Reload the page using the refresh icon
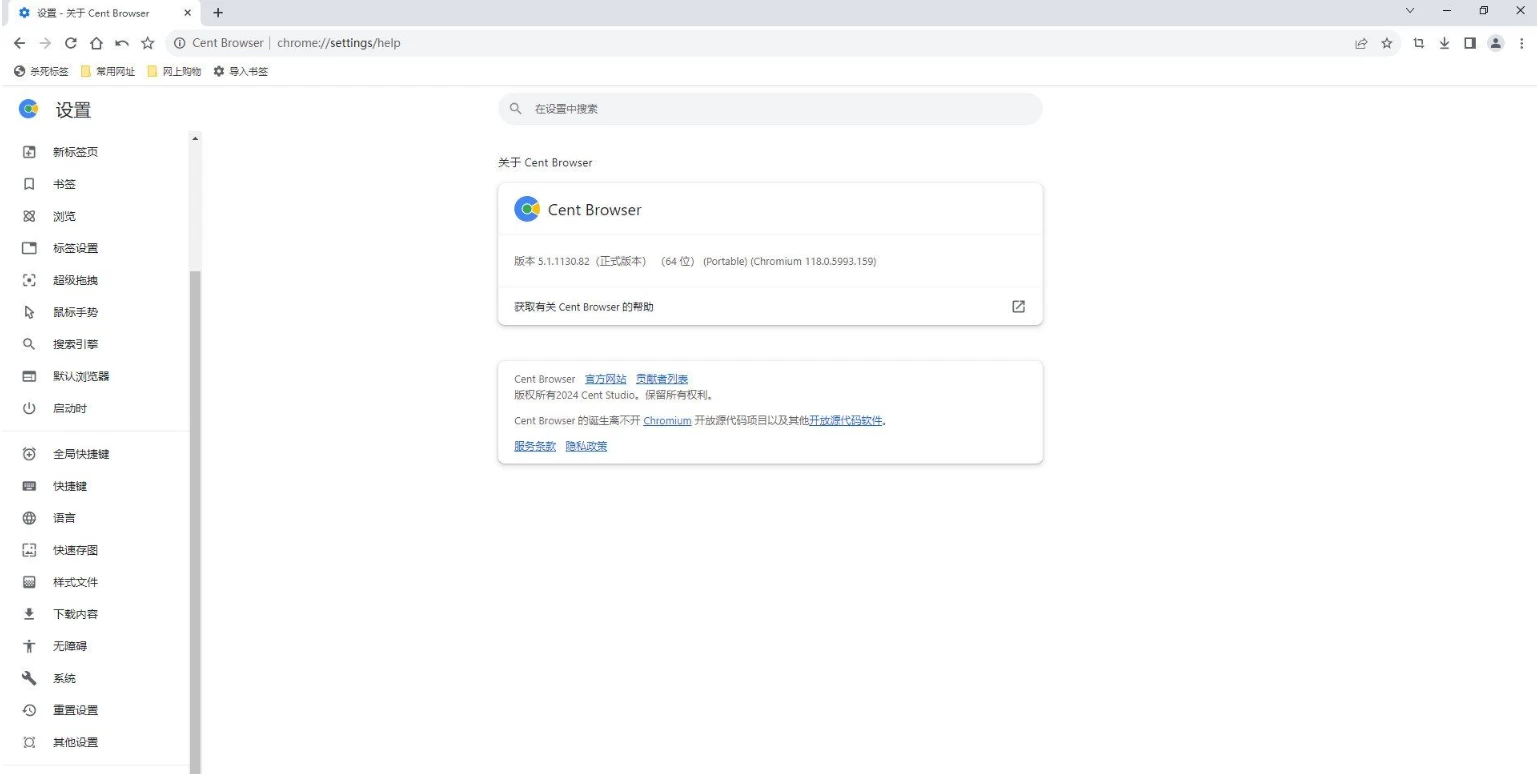The width and height of the screenshot is (1537, 774). click(70, 43)
